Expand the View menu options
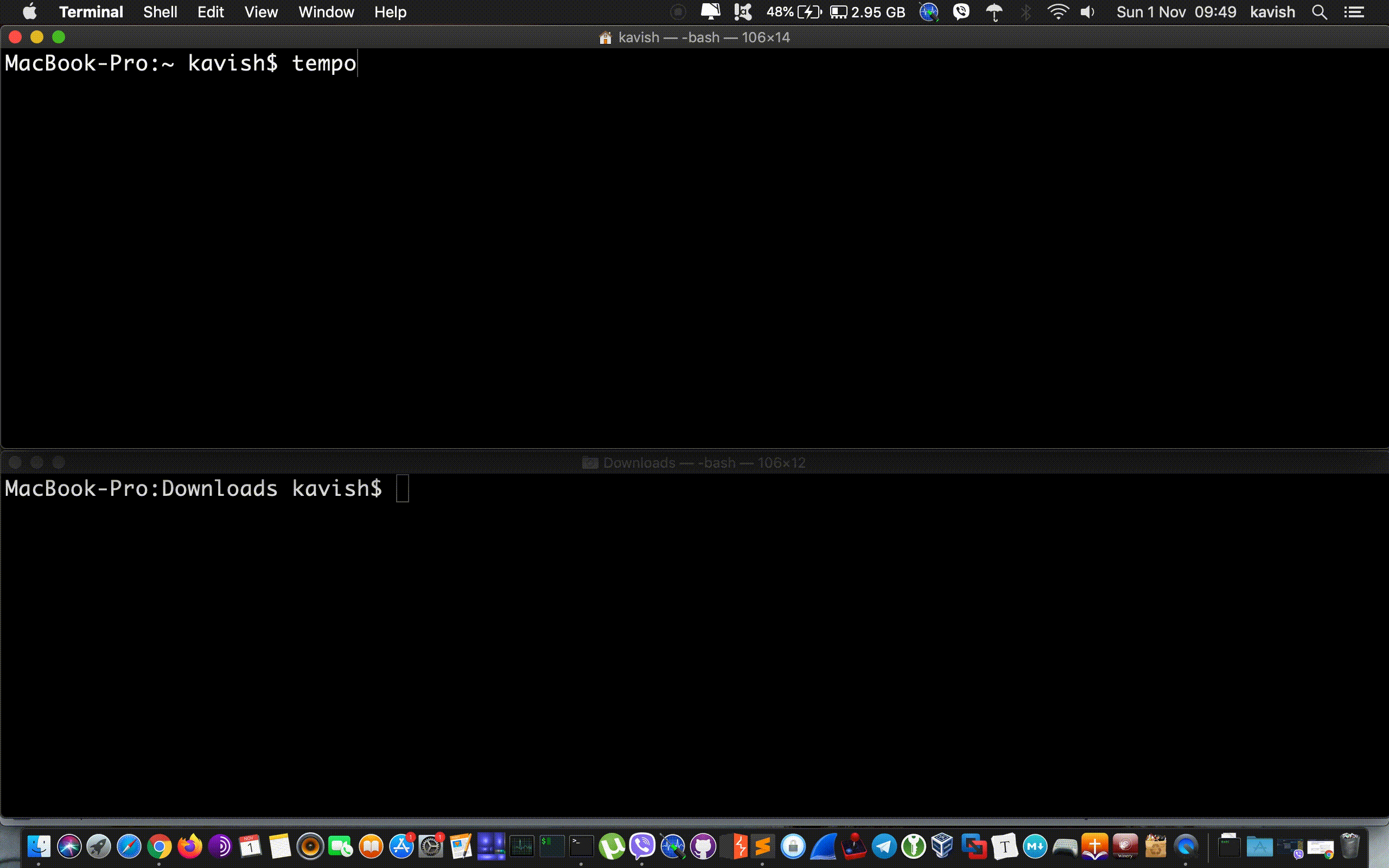1389x868 pixels. [261, 12]
